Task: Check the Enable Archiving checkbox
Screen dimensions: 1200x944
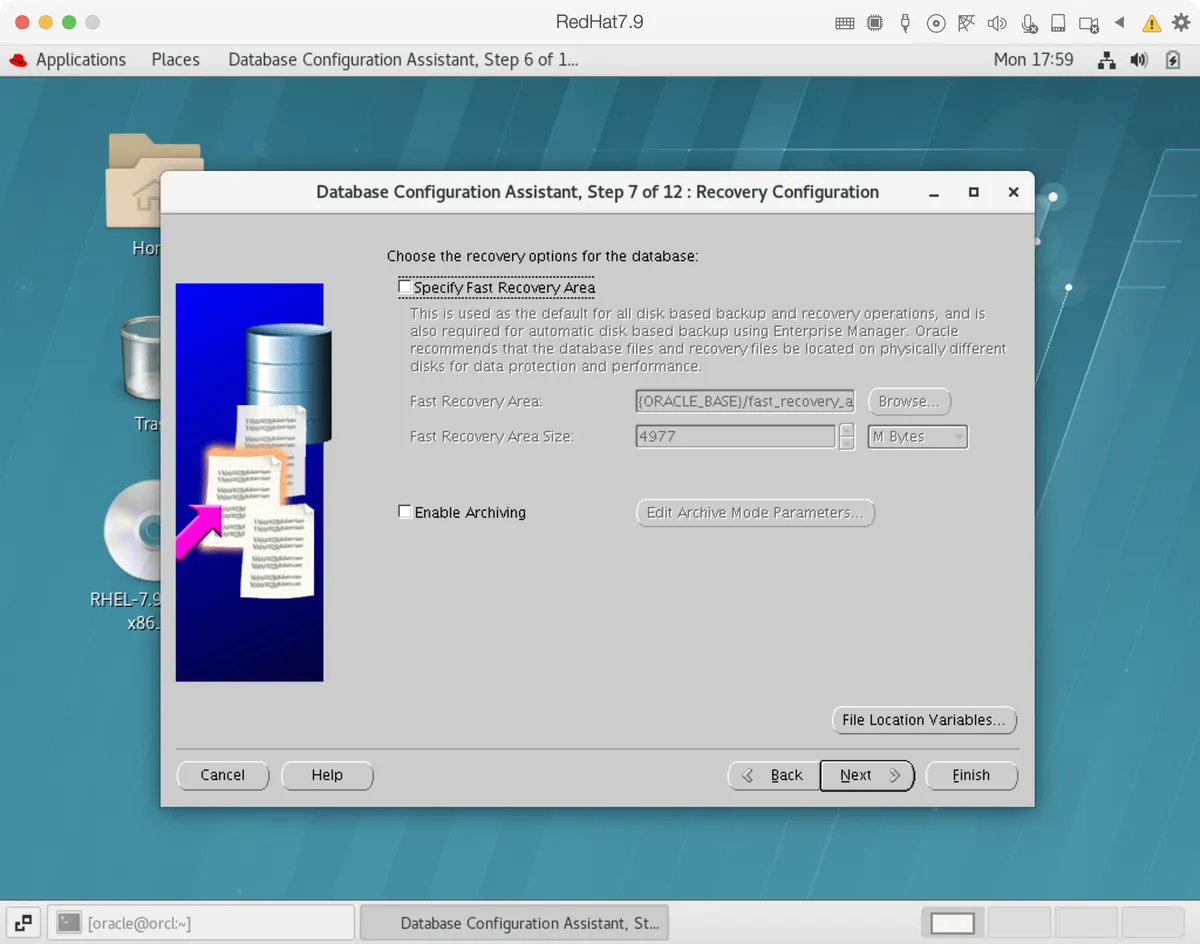Action: coord(405,511)
